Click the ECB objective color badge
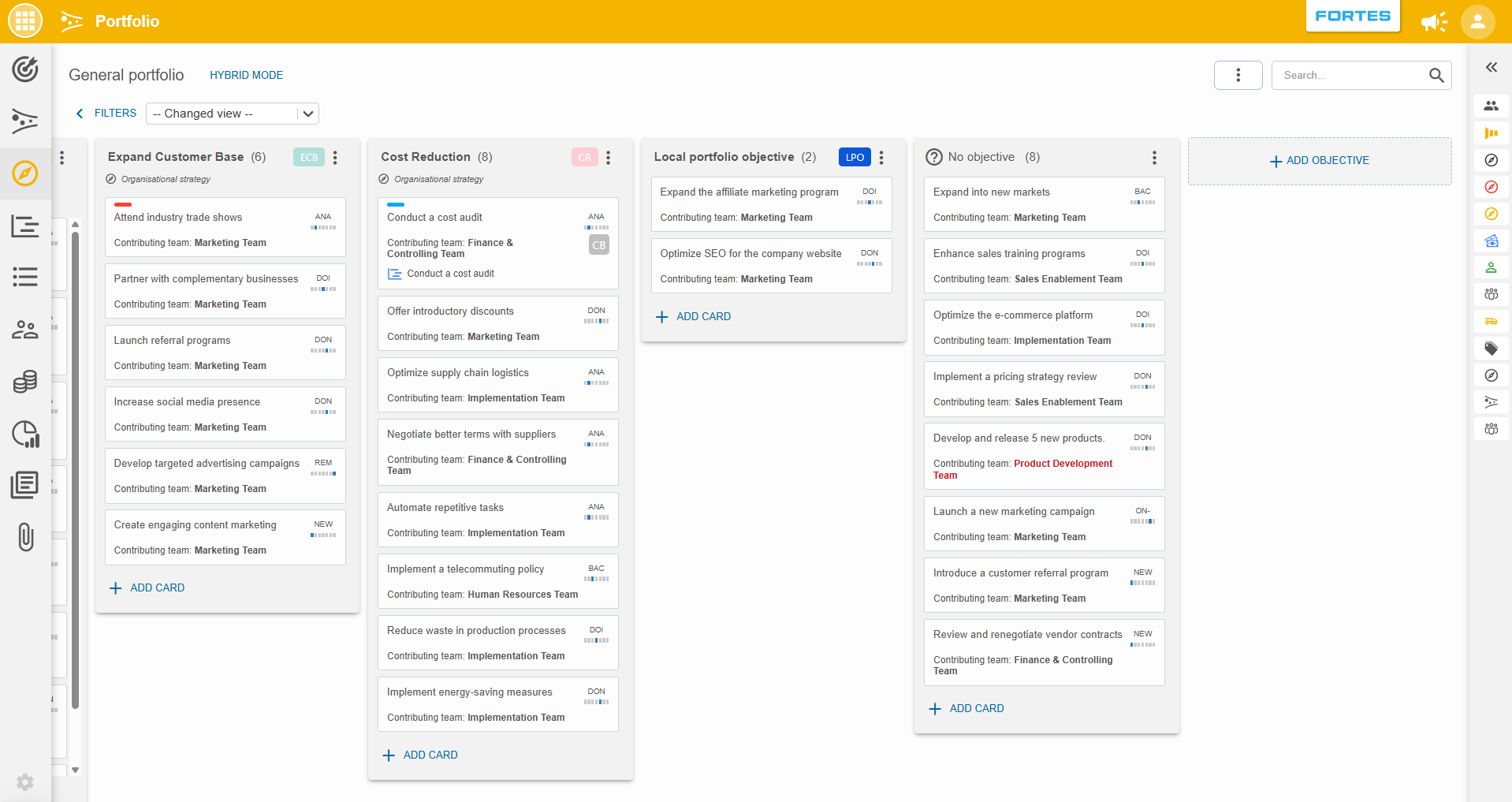The height and width of the screenshot is (802, 1512). (309, 157)
